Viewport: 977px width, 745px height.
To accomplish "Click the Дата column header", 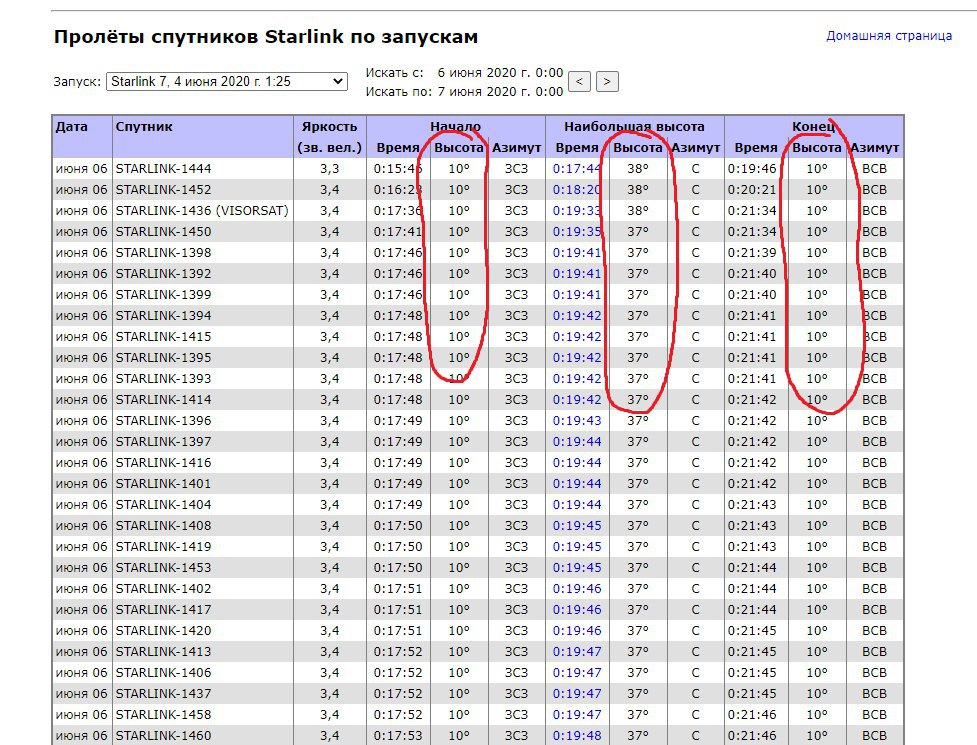I will point(71,126).
